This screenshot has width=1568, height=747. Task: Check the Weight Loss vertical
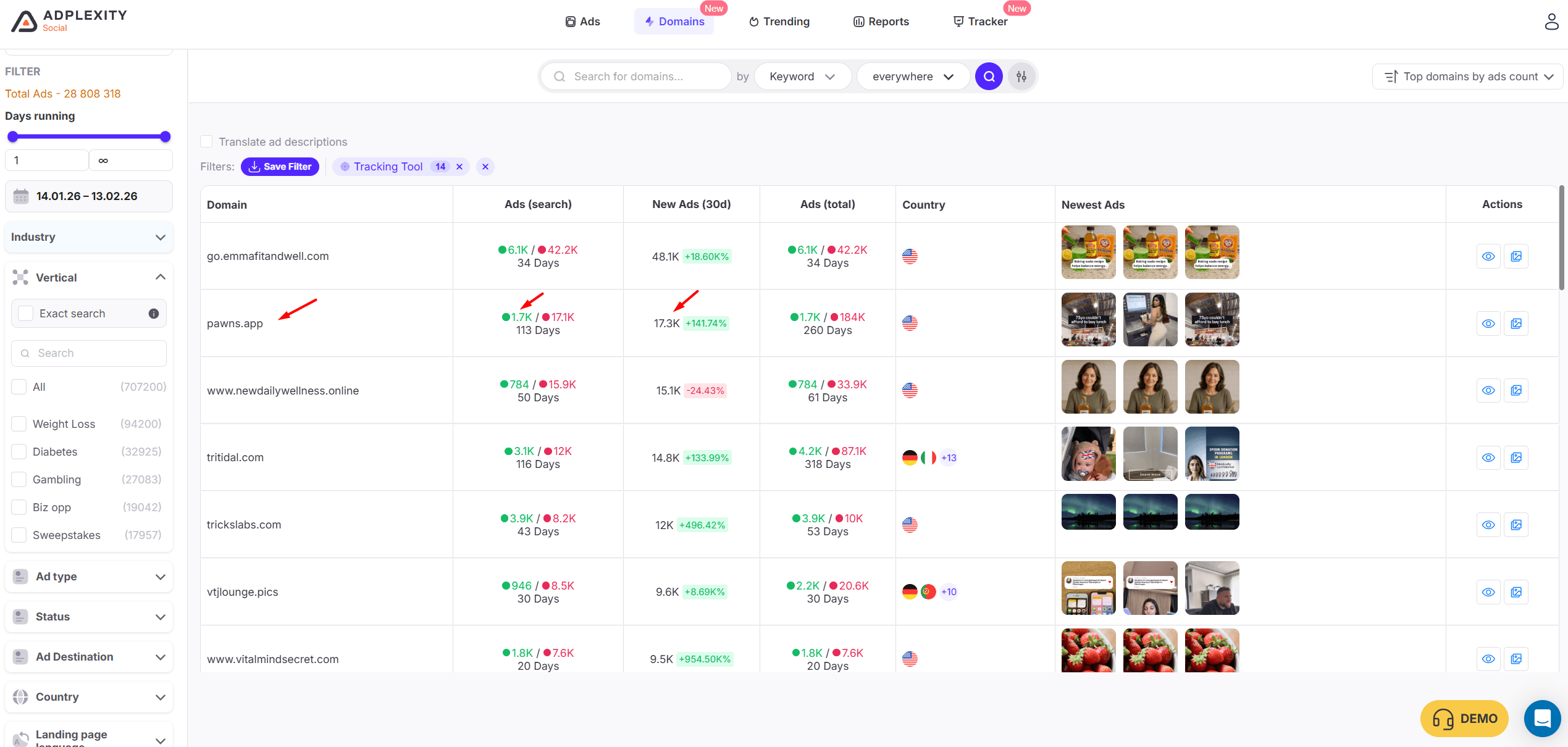click(x=19, y=424)
